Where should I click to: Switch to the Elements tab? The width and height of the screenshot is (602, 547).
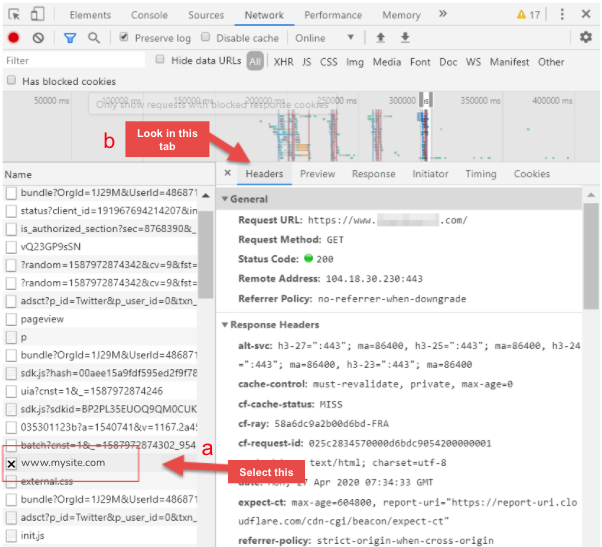coord(90,15)
